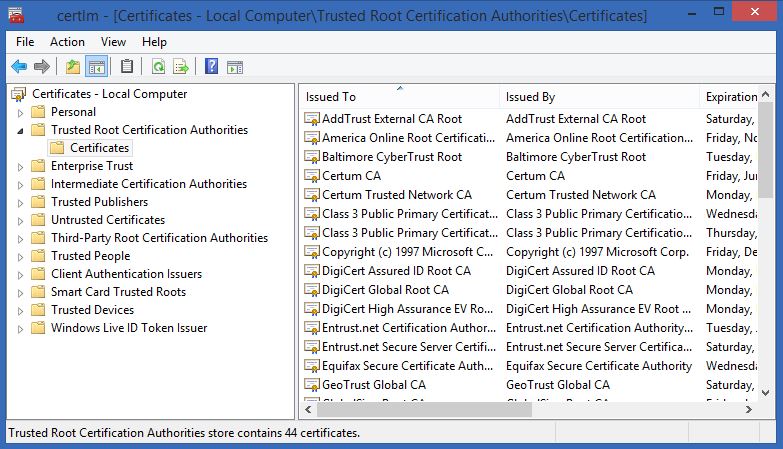Expand the Personal store node
This screenshot has width=783, height=449.
click(x=20, y=112)
